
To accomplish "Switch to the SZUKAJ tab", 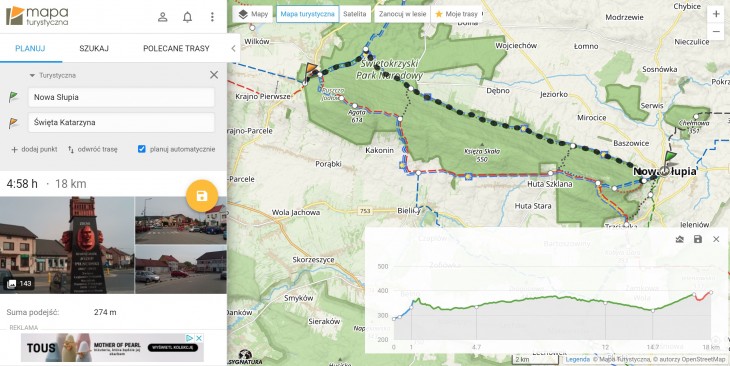I will [94, 48].
